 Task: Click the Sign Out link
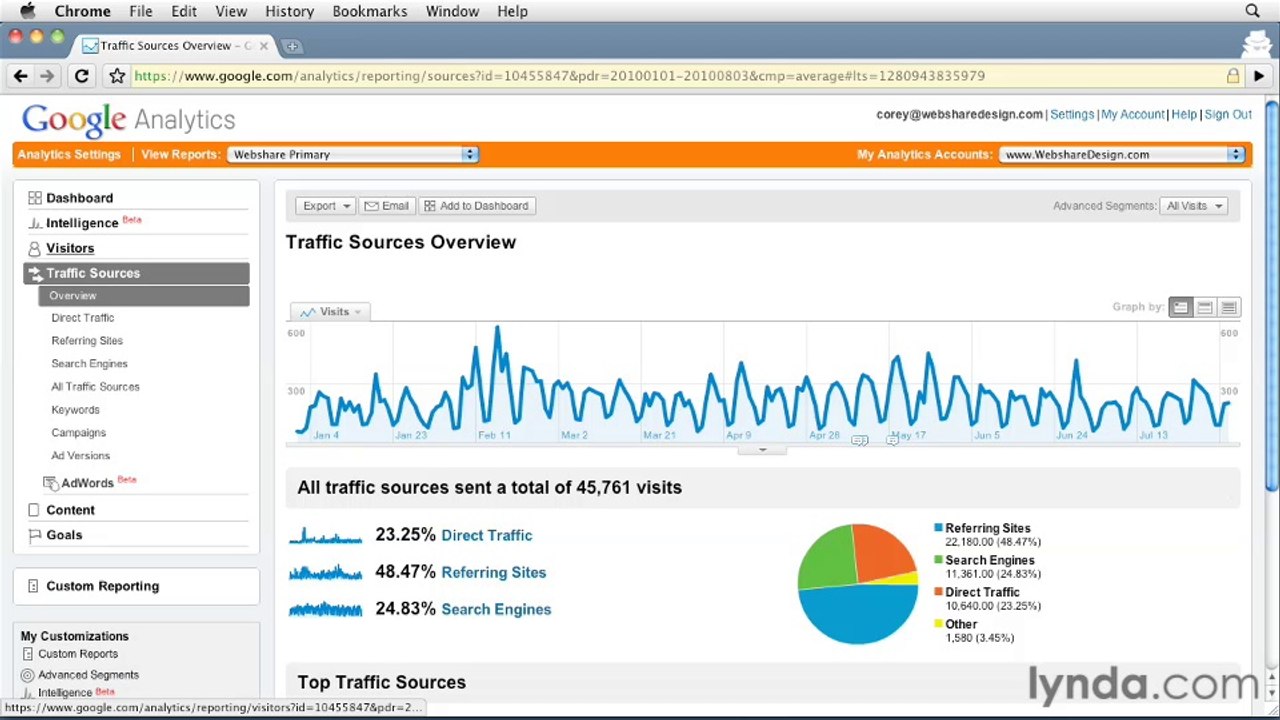[x=1228, y=115]
